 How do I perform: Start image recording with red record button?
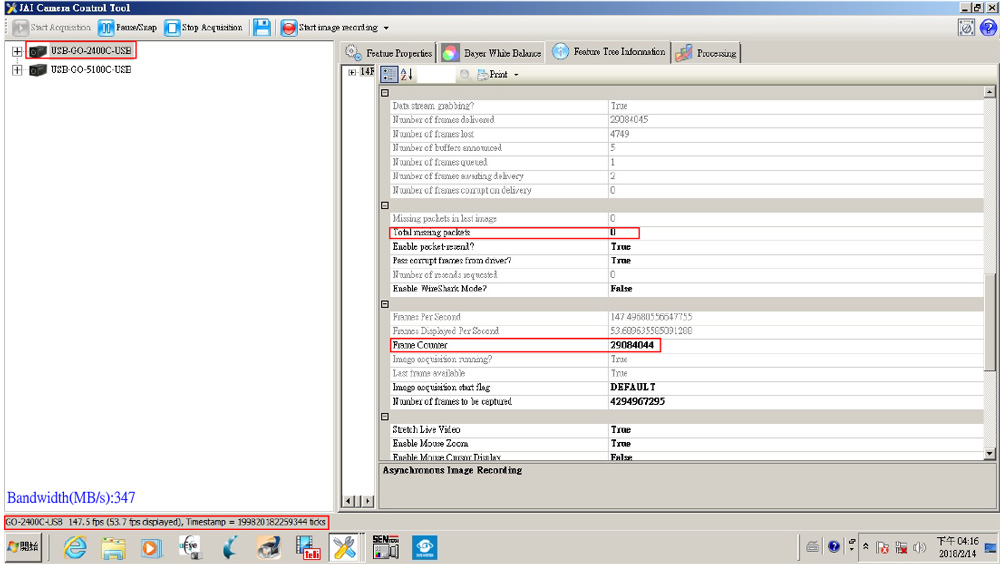[x=288, y=28]
